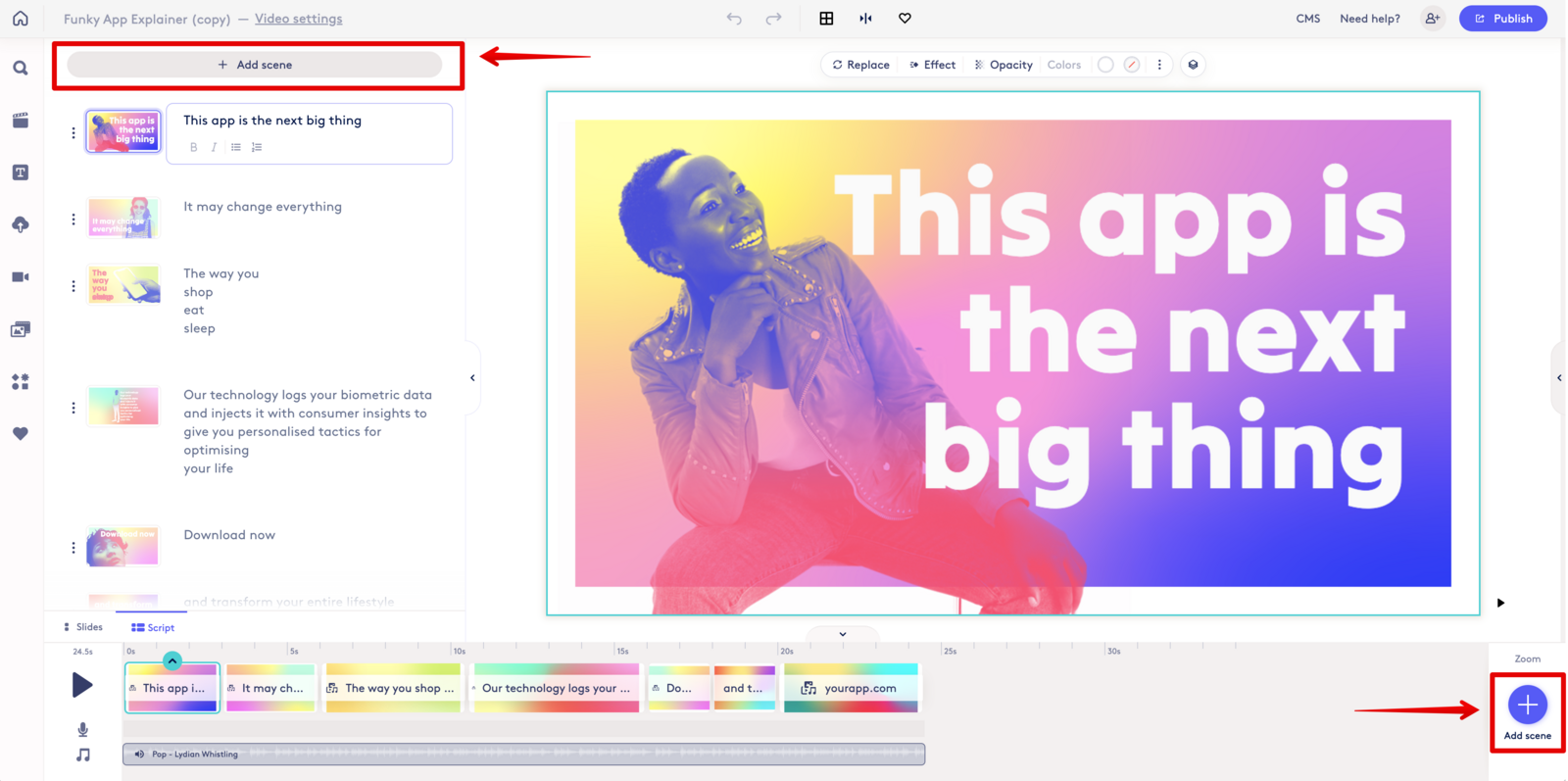
Task: Undo the last edit
Action: pos(734,19)
